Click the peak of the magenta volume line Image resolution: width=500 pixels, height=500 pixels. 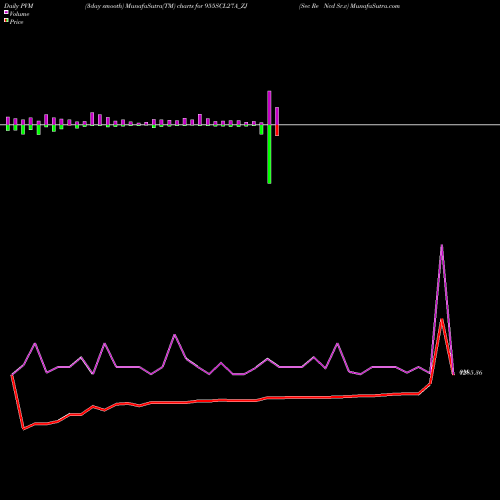442,245
